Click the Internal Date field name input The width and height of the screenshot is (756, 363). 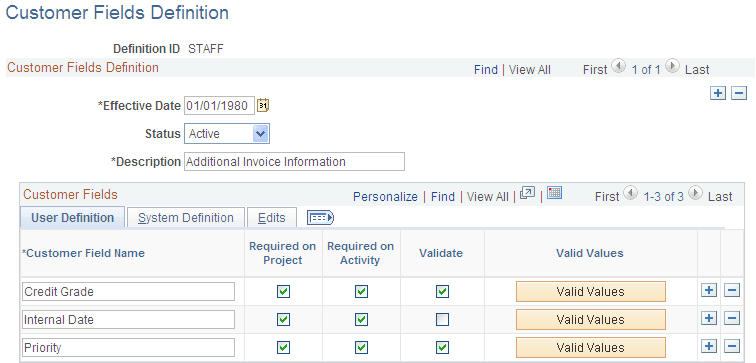tap(128, 319)
